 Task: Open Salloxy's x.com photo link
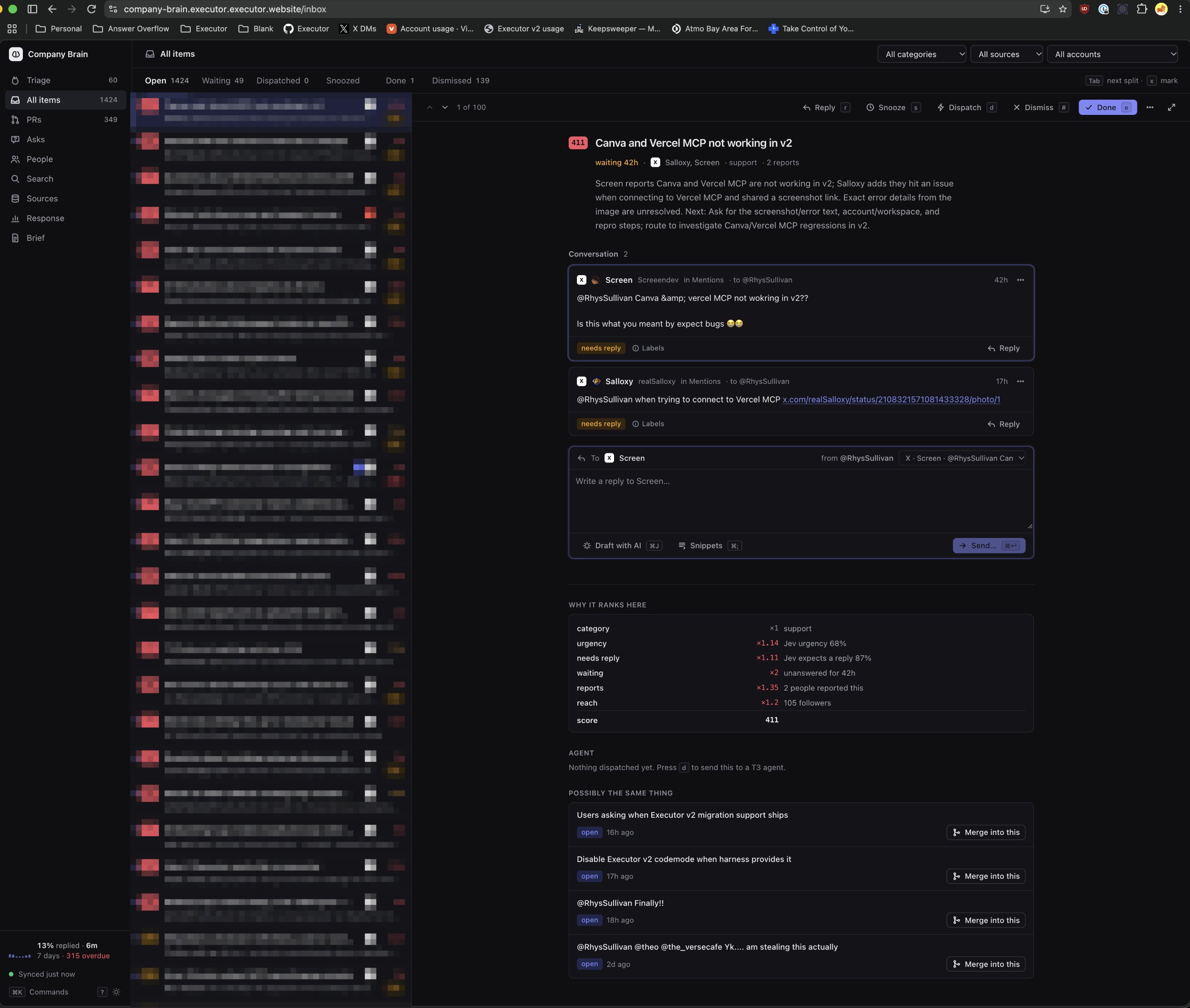coord(891,400)
